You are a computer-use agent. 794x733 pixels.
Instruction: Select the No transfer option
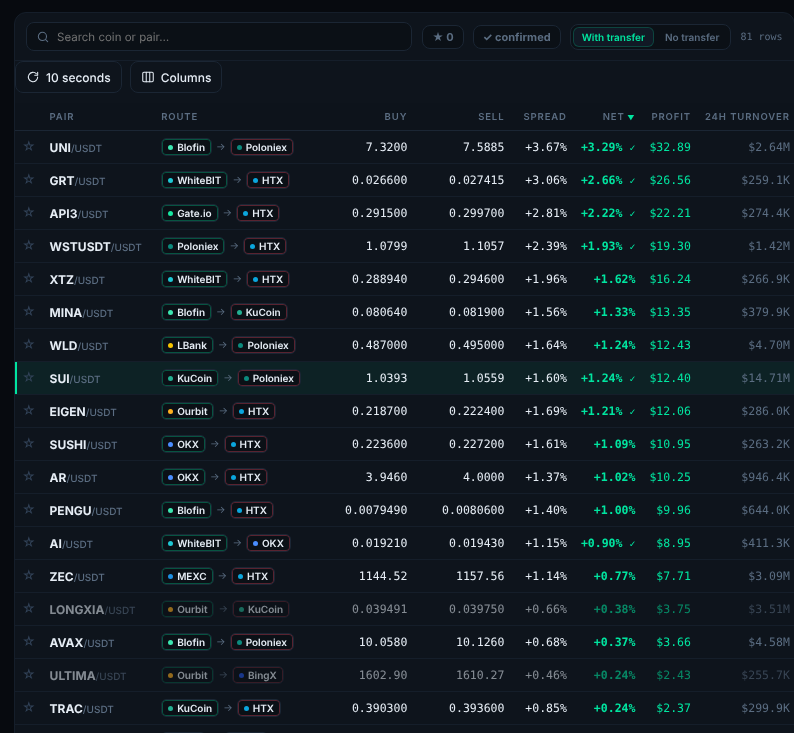pos(692,37)
